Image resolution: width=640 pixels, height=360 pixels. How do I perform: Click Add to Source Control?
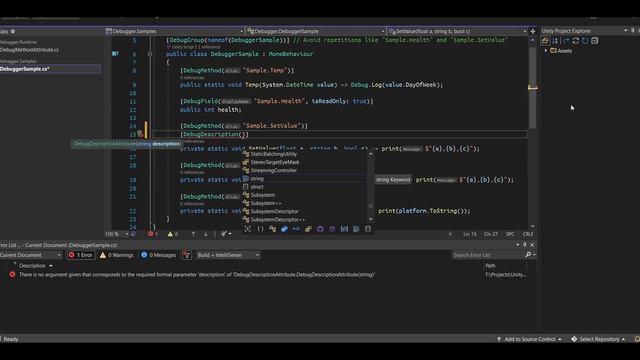tap(529, 339)
